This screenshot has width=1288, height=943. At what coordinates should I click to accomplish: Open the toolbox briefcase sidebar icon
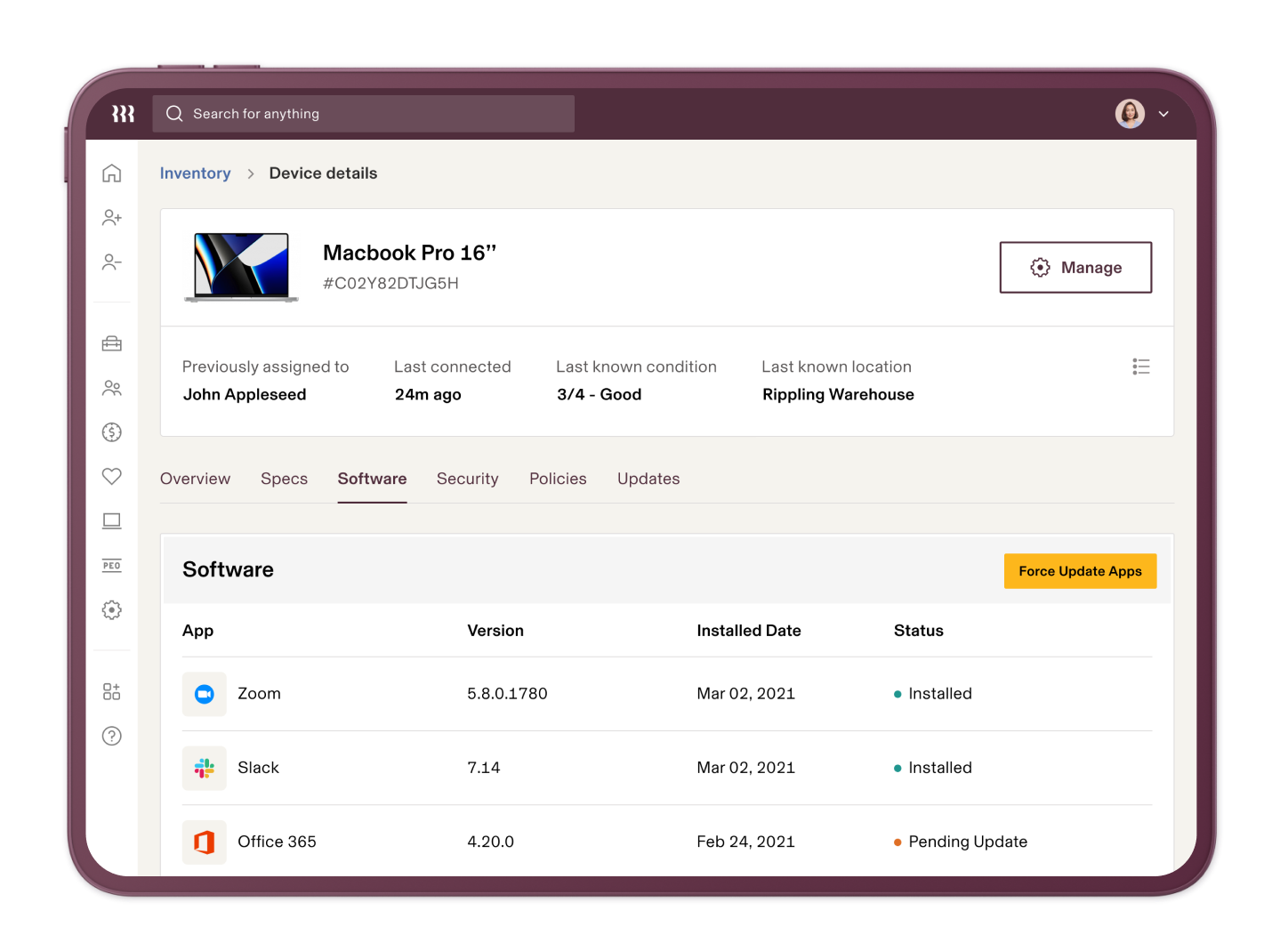point(111,343)
